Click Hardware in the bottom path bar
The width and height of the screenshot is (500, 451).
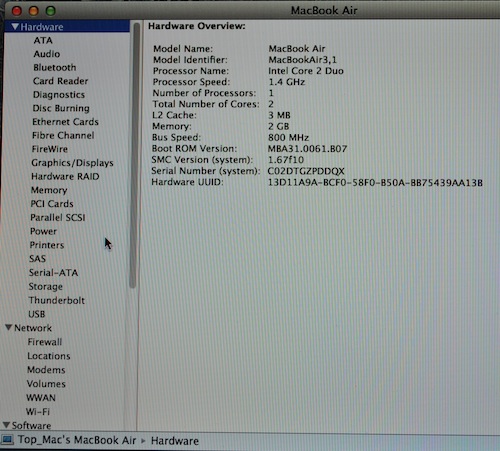[175, 441]
